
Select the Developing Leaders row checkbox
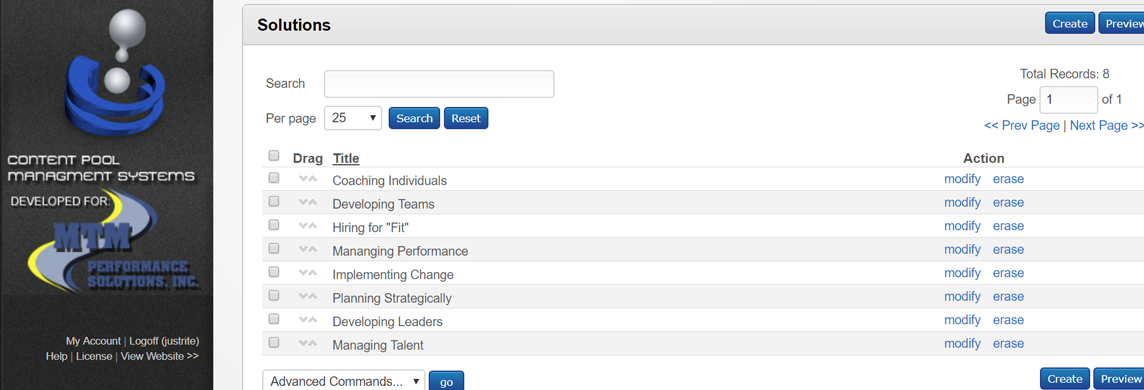pyautogui.click(x=274, y=319)
